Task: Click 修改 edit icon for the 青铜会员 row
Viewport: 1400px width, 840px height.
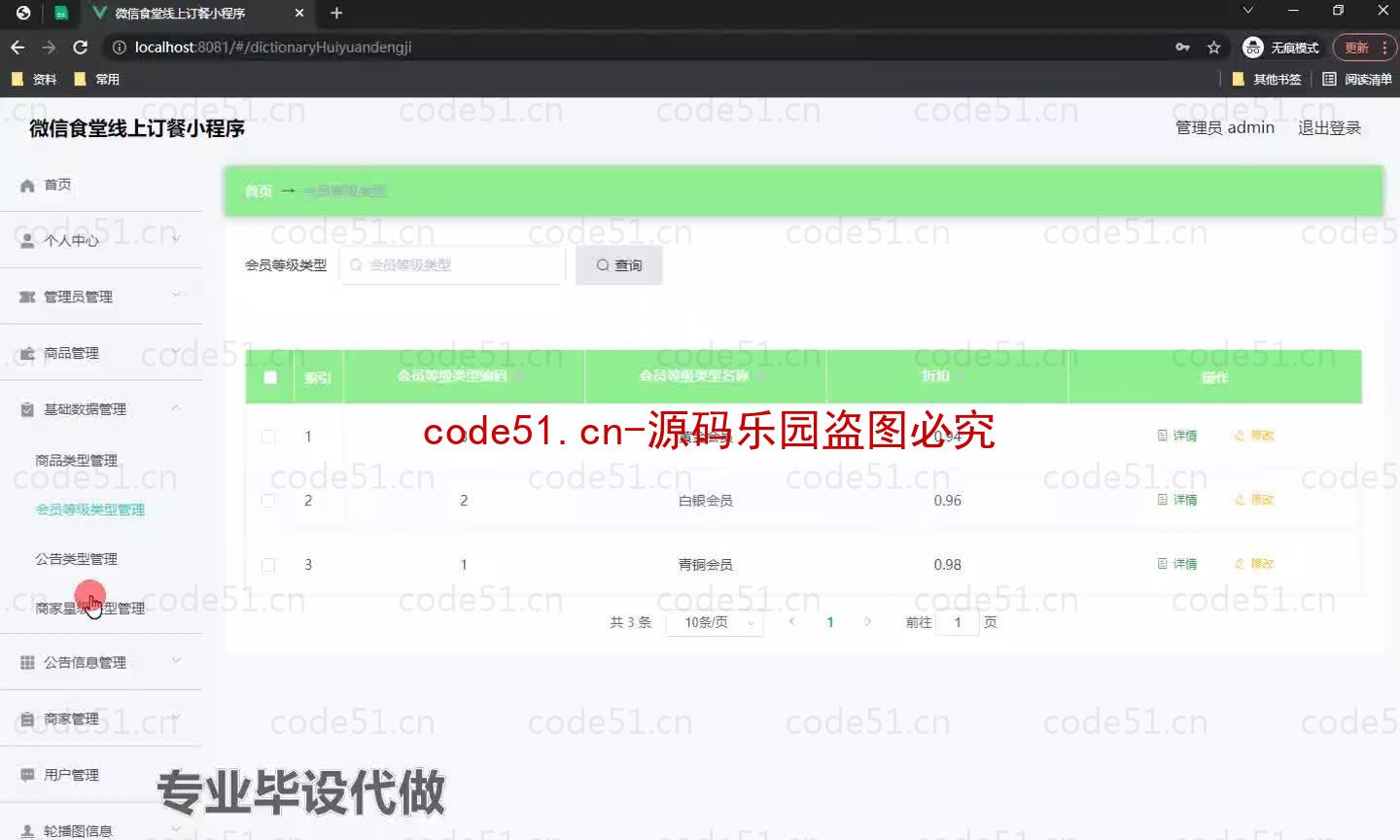Action: [1240, 564]
